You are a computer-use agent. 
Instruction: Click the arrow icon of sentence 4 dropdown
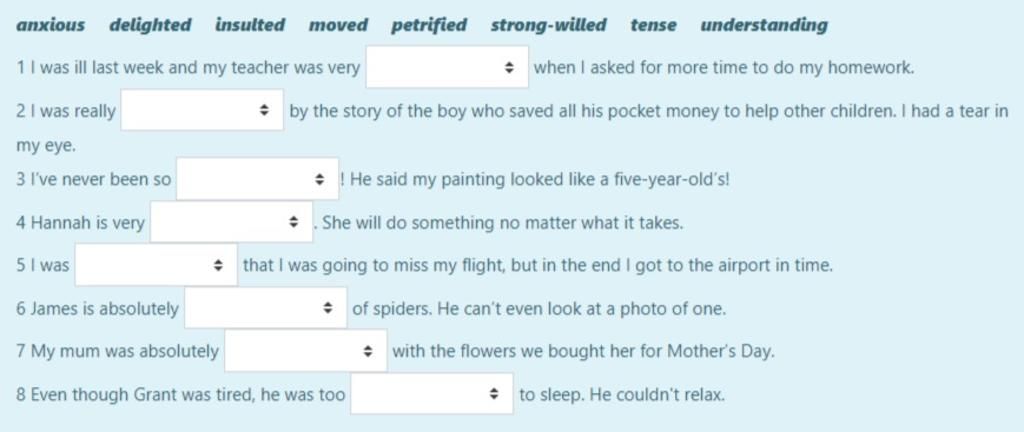(293, 223)
